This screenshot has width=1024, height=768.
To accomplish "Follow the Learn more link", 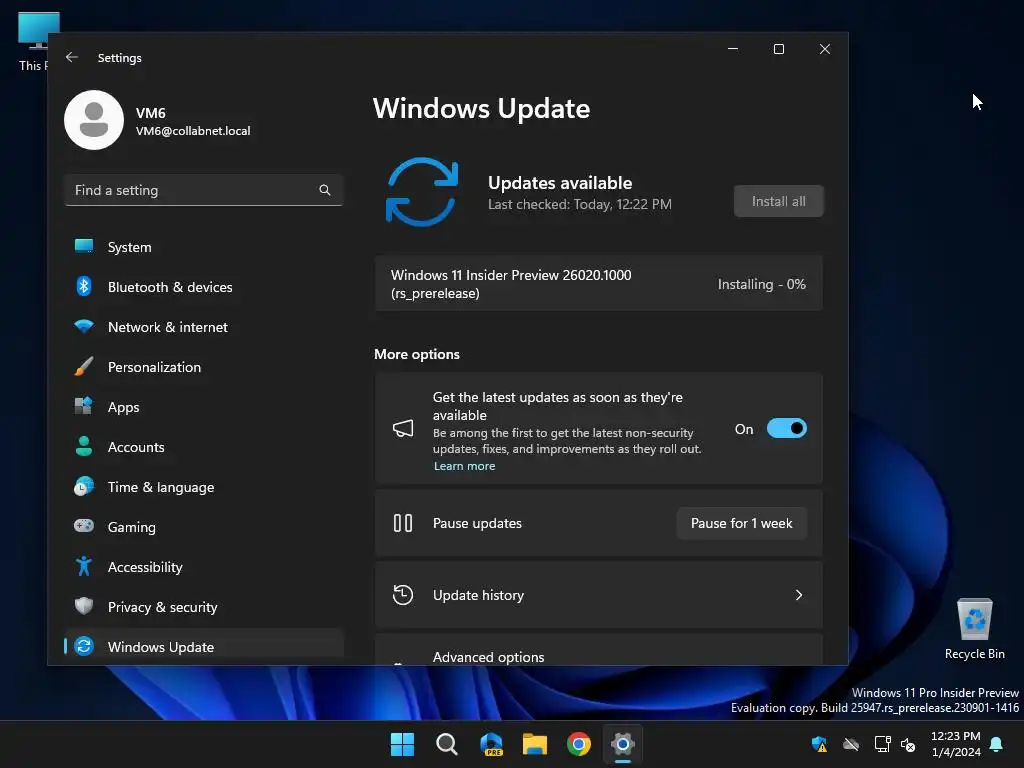I will [464, 466].
